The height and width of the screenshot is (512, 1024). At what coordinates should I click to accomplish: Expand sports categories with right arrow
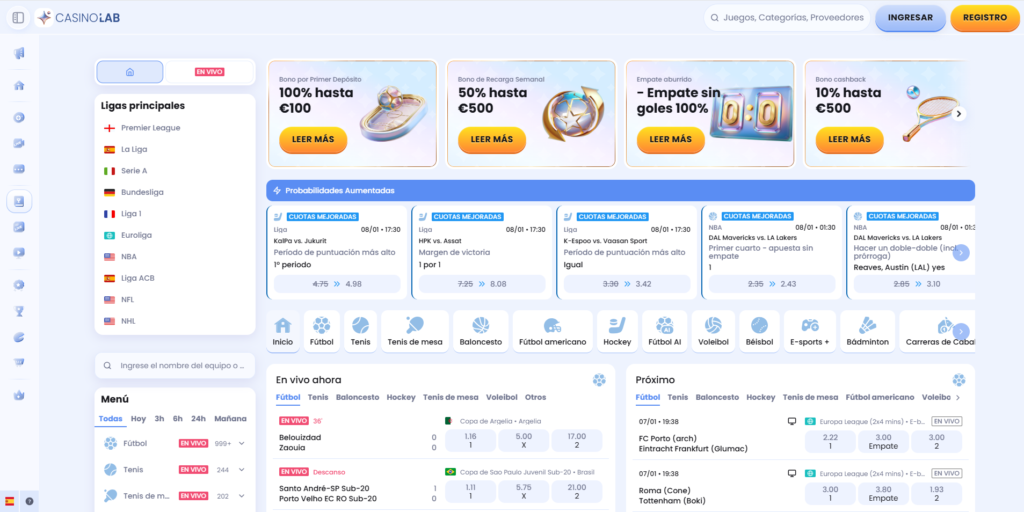click(x=961, y=331)
